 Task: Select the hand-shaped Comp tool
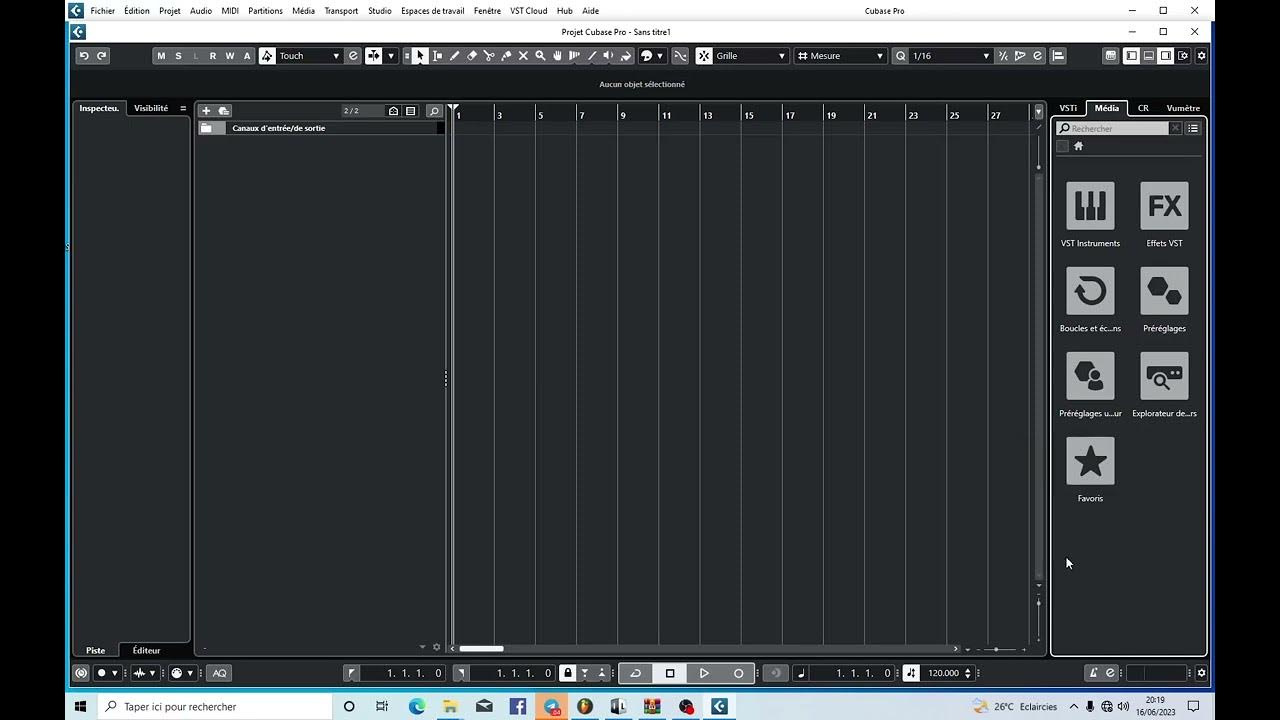(557, 56)
